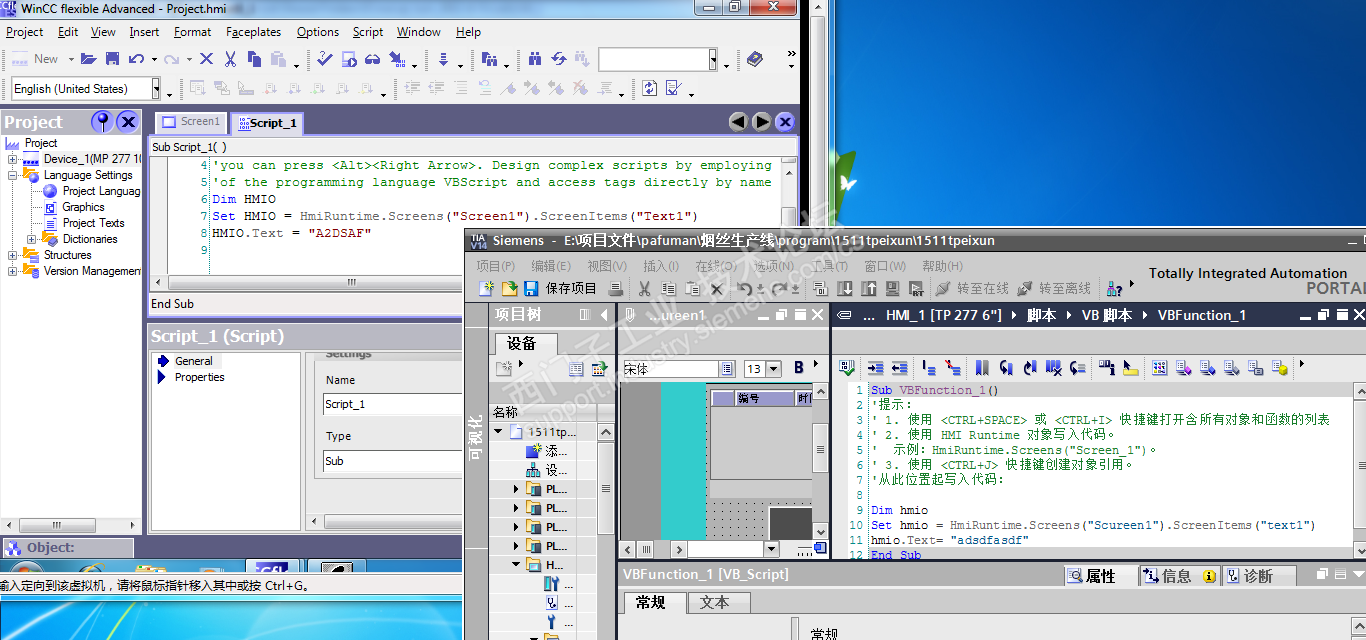
Task: Click the print icon in TIA Portal toolbar
Action: pyautogui.click(x=616, y=288)
